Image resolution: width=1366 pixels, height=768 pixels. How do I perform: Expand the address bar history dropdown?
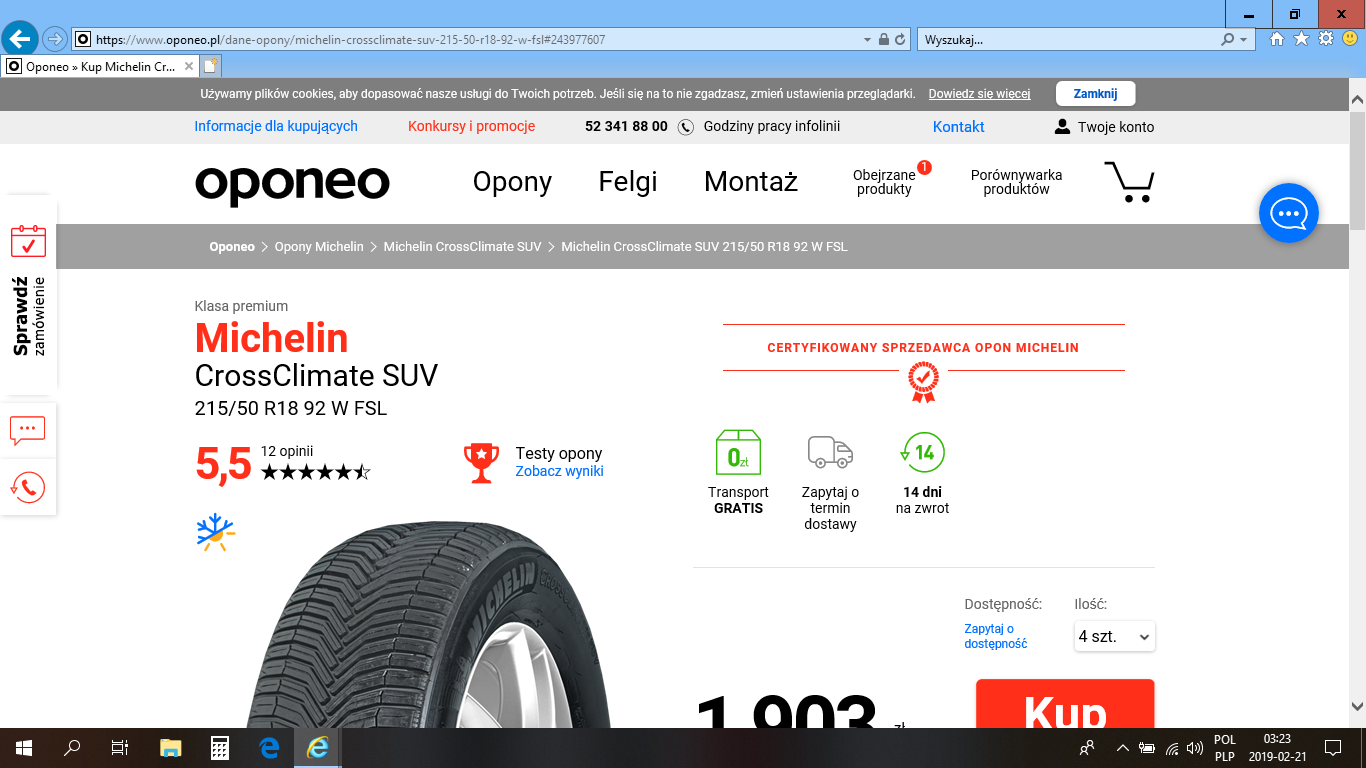click(x=867, y=40)
